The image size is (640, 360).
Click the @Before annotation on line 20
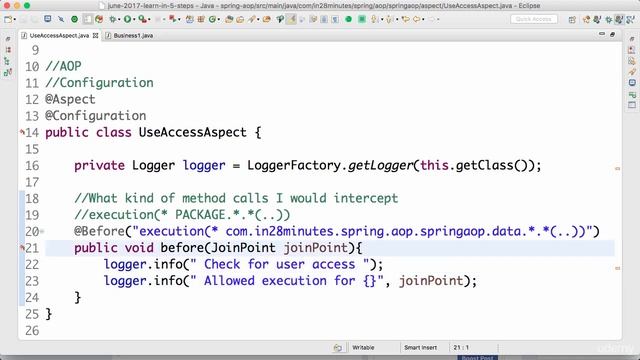pyautogui.click(x=99, y=231)
